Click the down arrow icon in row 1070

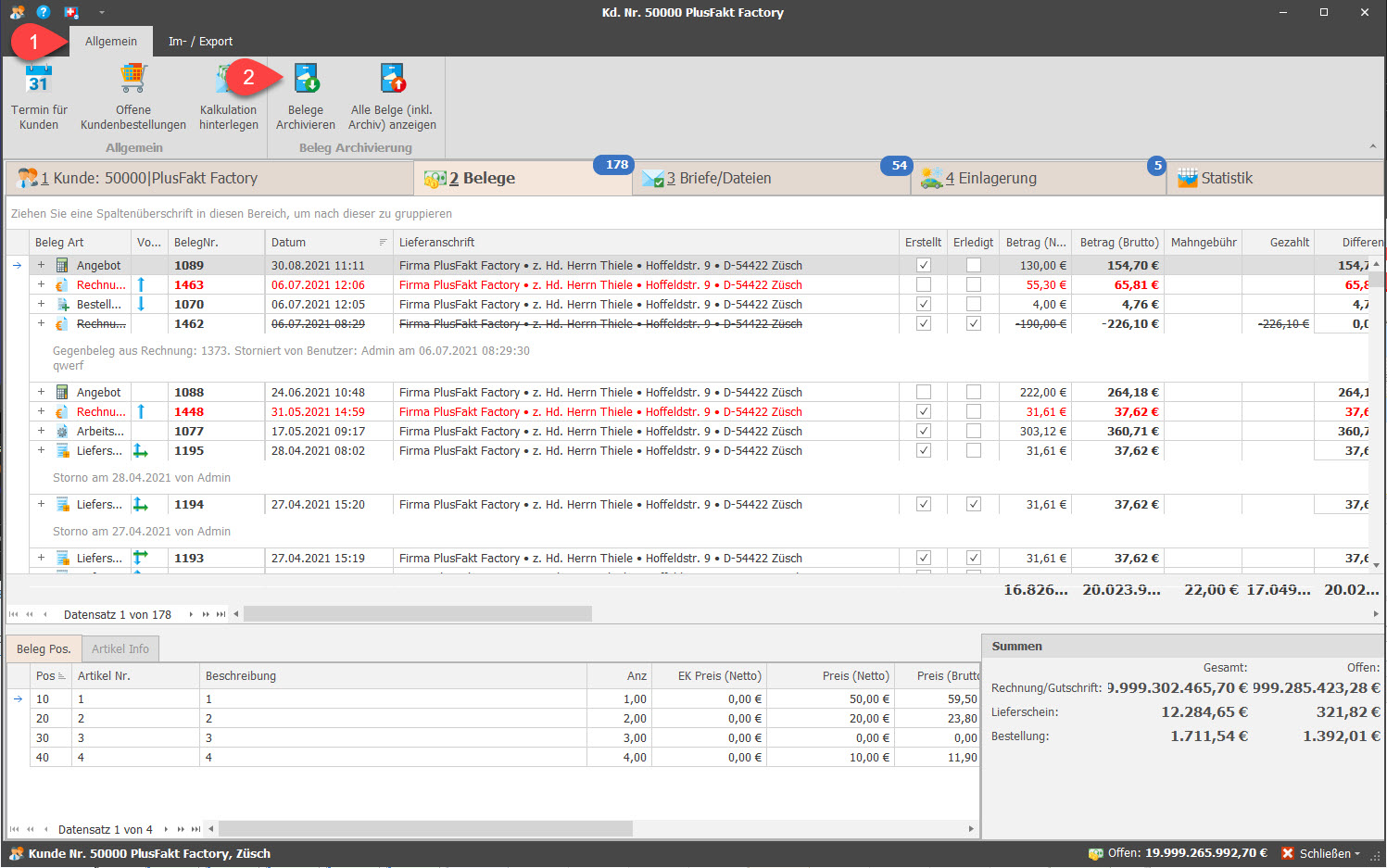[x=141, y=304]
